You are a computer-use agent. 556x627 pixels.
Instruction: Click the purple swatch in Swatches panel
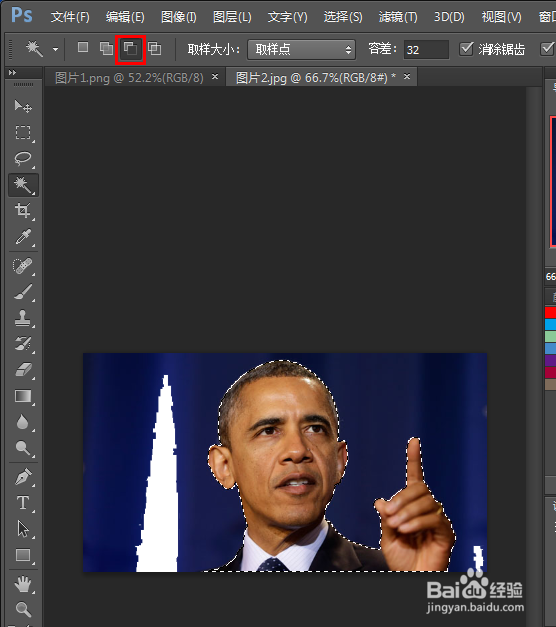pos(550,360)
